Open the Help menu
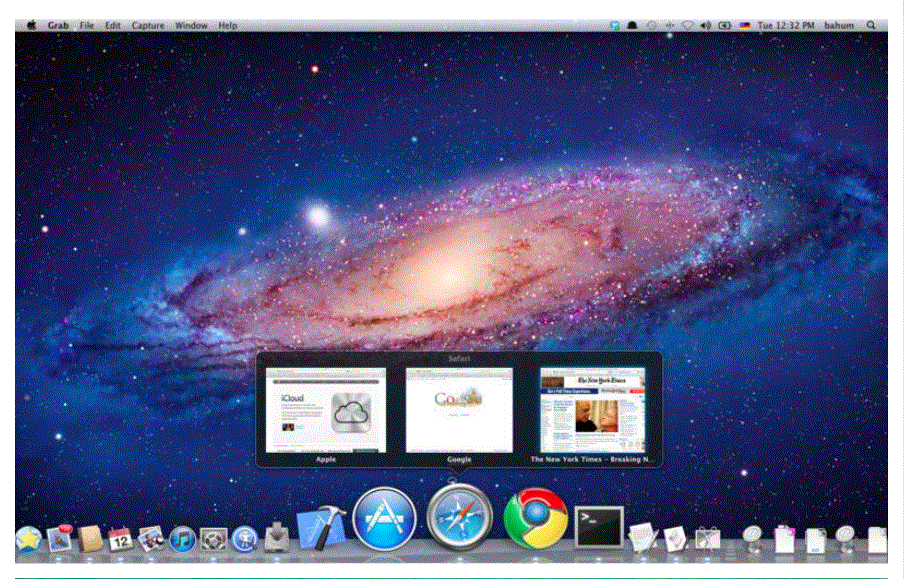Screen dimensions: 907x579 point(227,25)
